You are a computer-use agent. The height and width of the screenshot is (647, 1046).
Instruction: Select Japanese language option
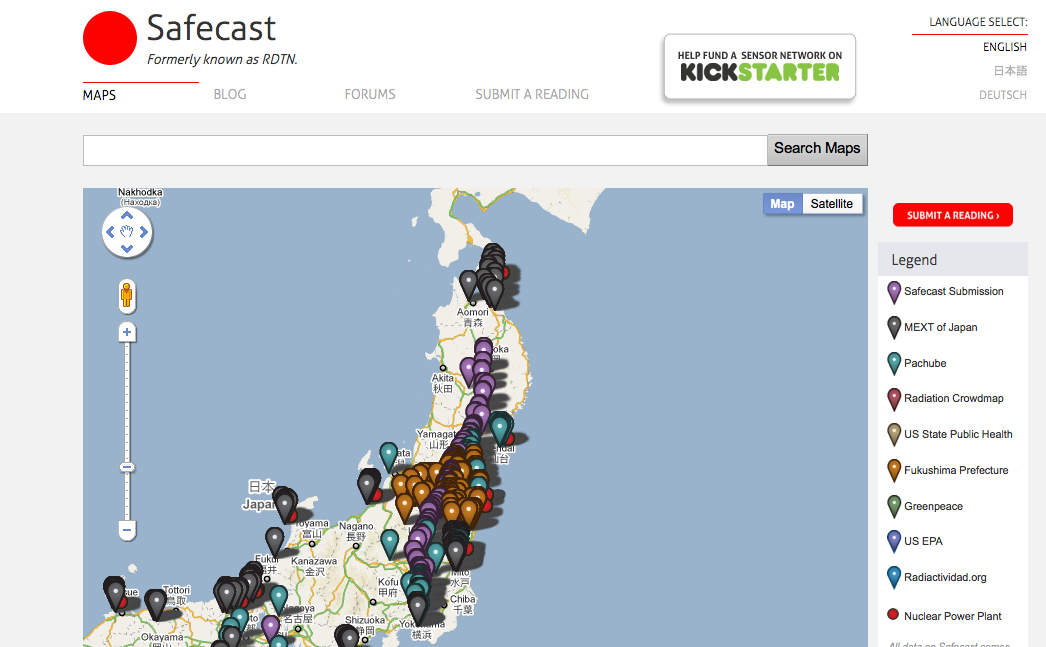(1011, 71)
